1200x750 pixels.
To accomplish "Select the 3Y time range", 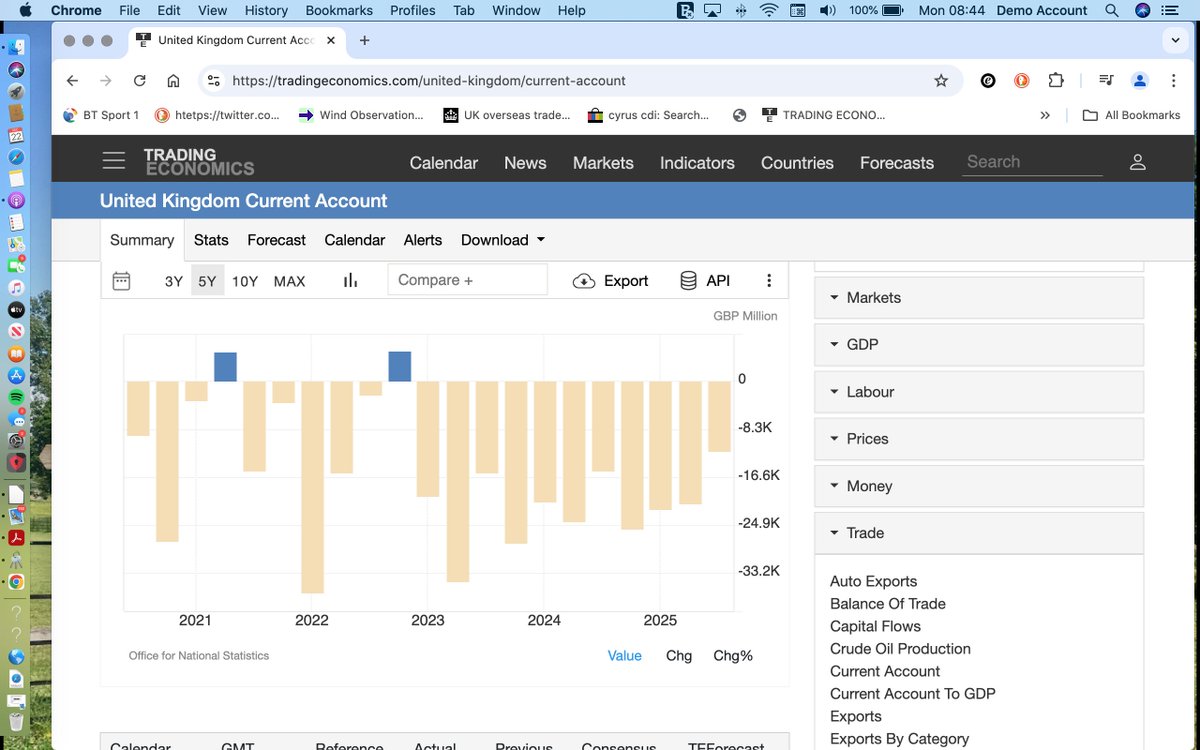I will click(x=174, y=281).
